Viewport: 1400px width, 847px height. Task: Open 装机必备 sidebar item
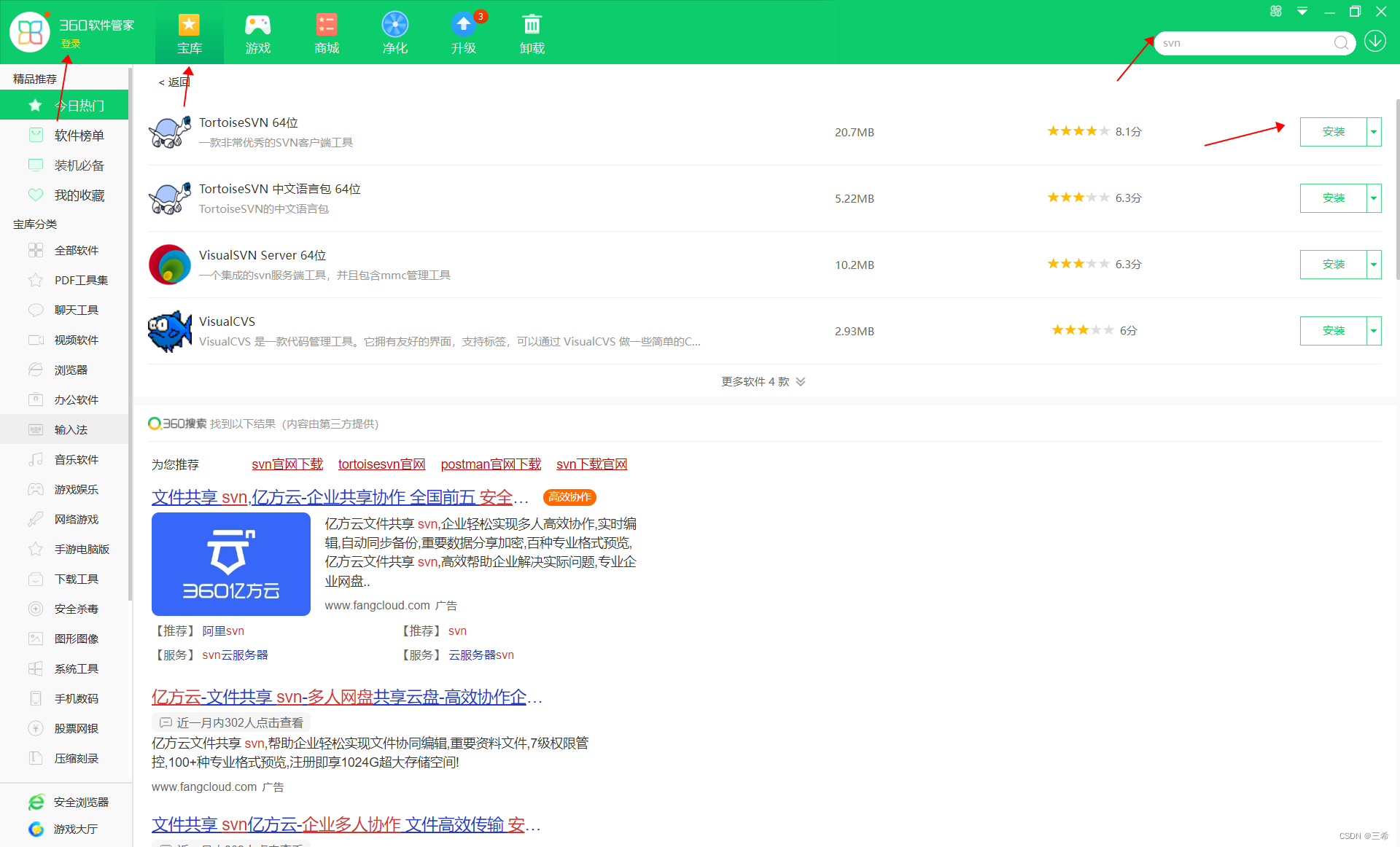[x=64, y=165]
